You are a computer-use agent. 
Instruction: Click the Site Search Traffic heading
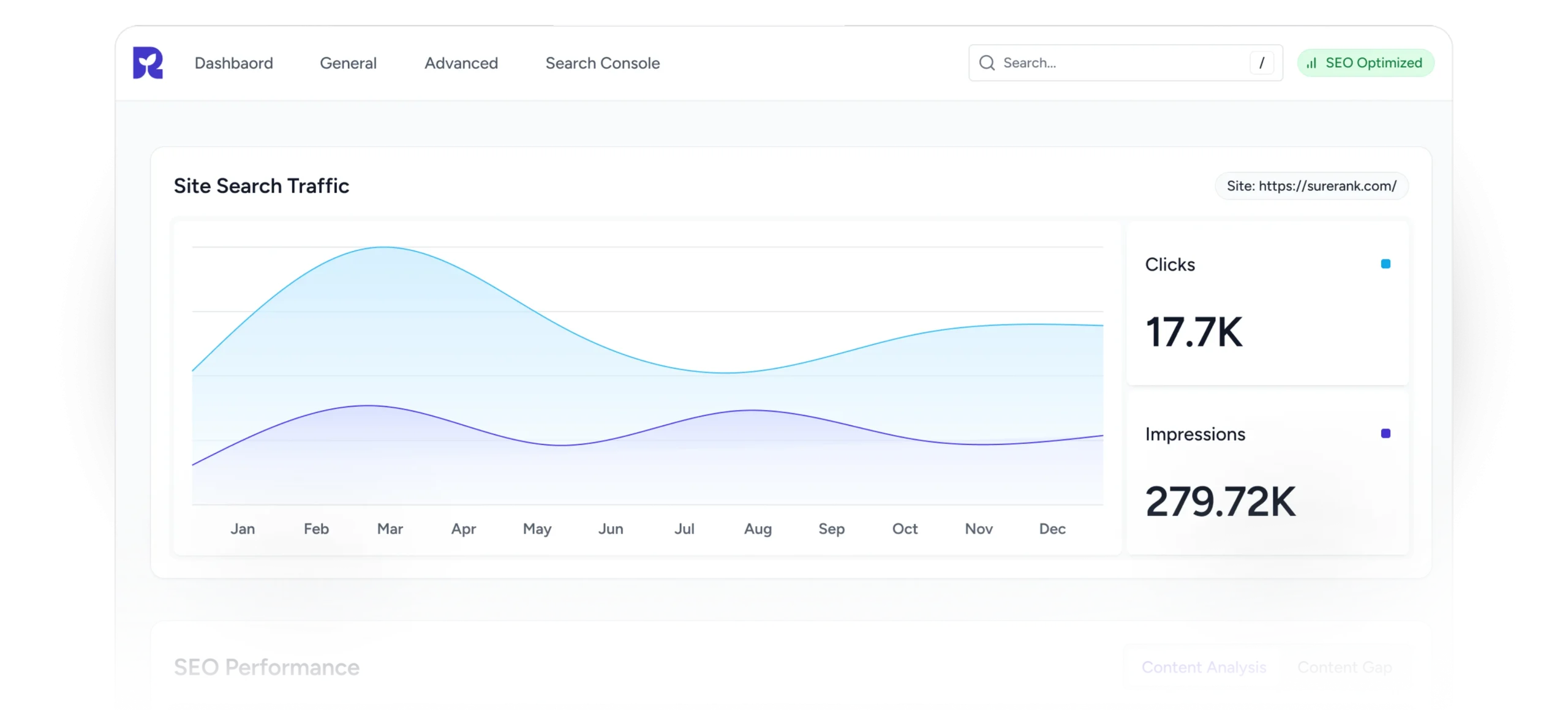coord(262,186)
